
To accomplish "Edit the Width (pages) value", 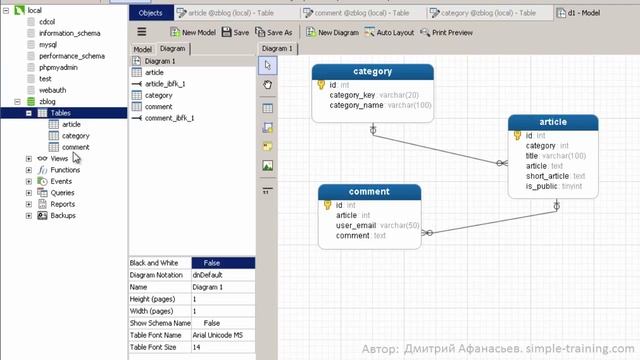I will click(223, 311).
